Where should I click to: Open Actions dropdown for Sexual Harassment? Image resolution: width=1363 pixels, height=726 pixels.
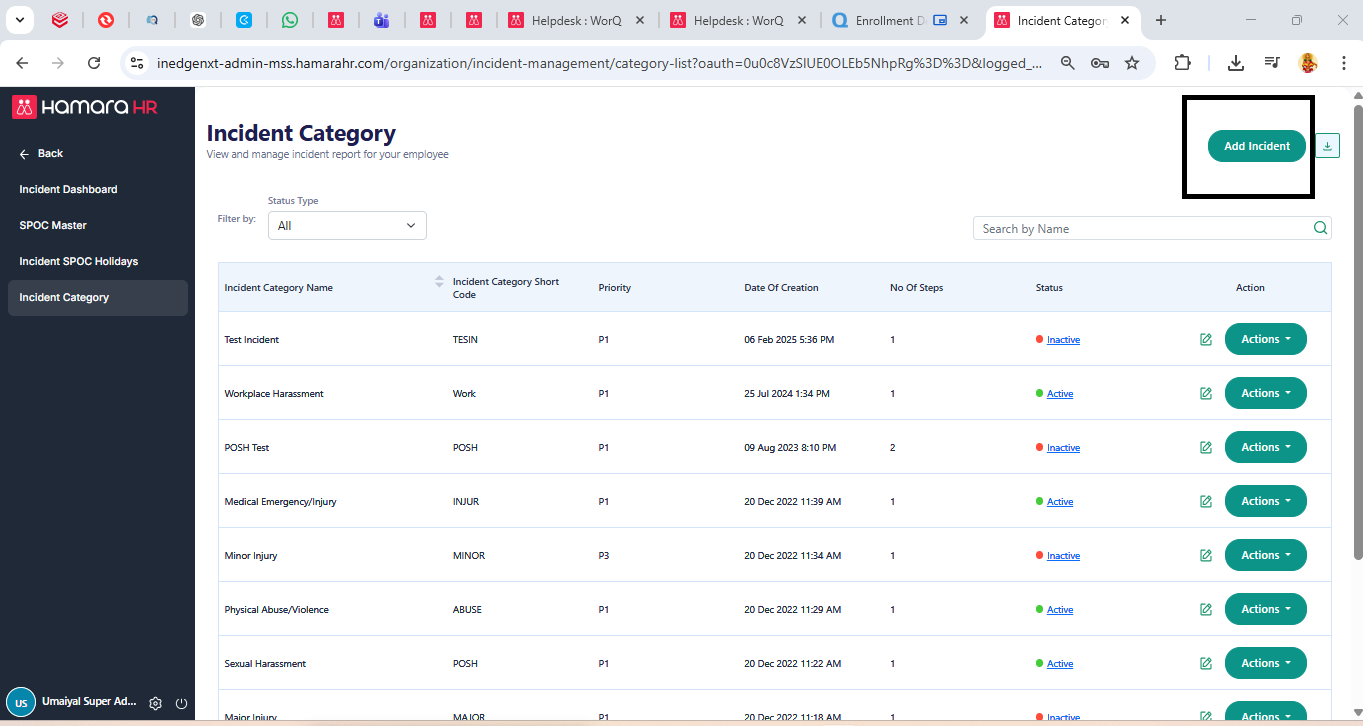coord(1265,663)
